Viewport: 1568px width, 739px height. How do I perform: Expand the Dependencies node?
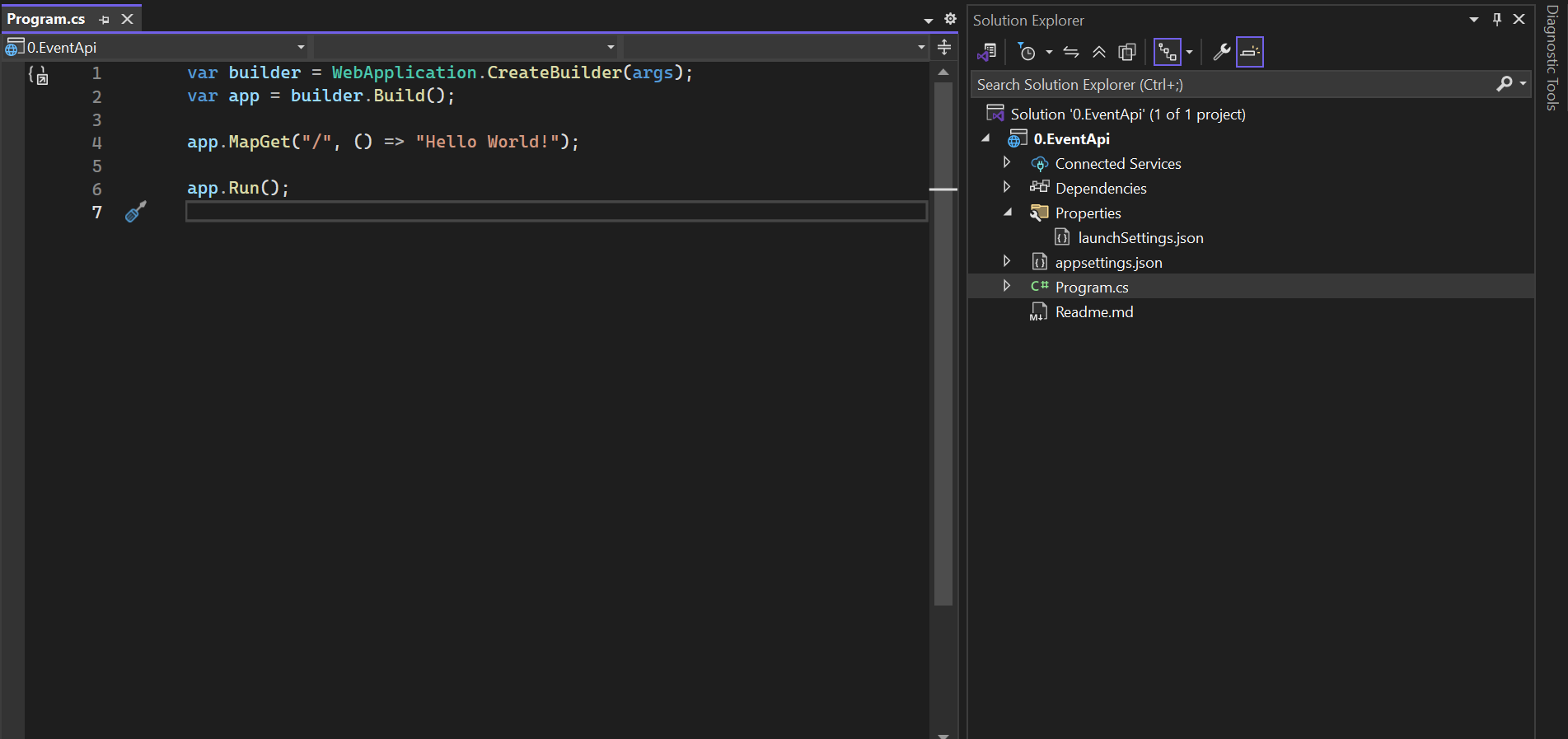pyautogui.click(x=1007, y=187)
